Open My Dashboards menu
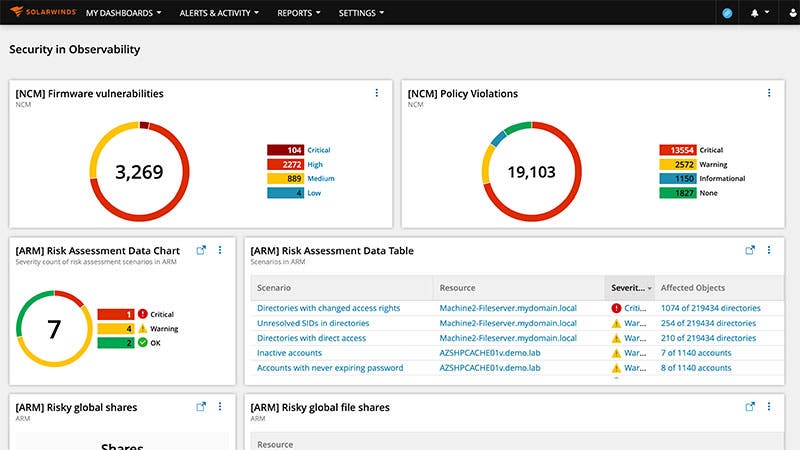 123,13
